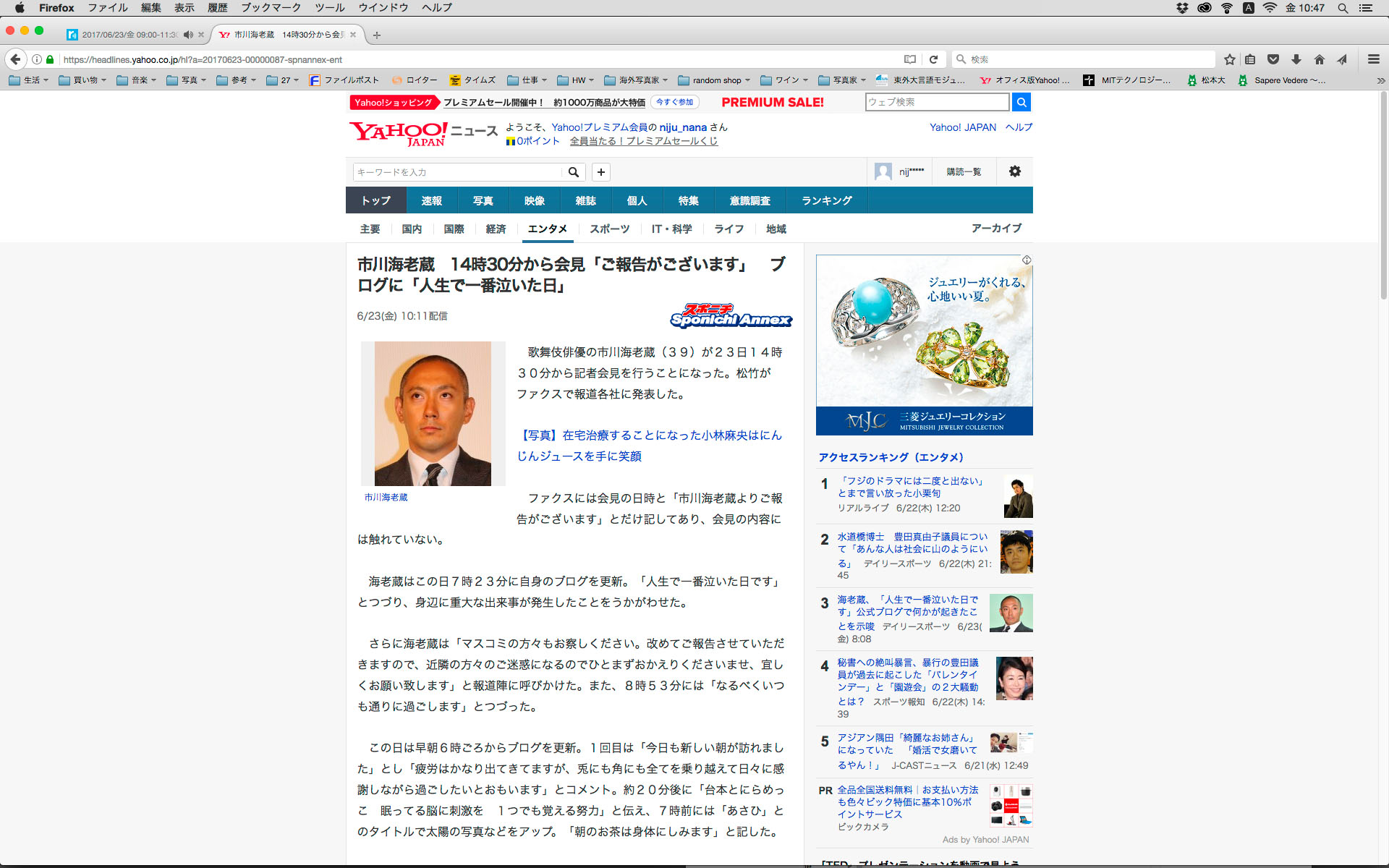Expand the 生活 bookmarks folder
Viewport: 1389px width, 868px height.
[29, 80]
